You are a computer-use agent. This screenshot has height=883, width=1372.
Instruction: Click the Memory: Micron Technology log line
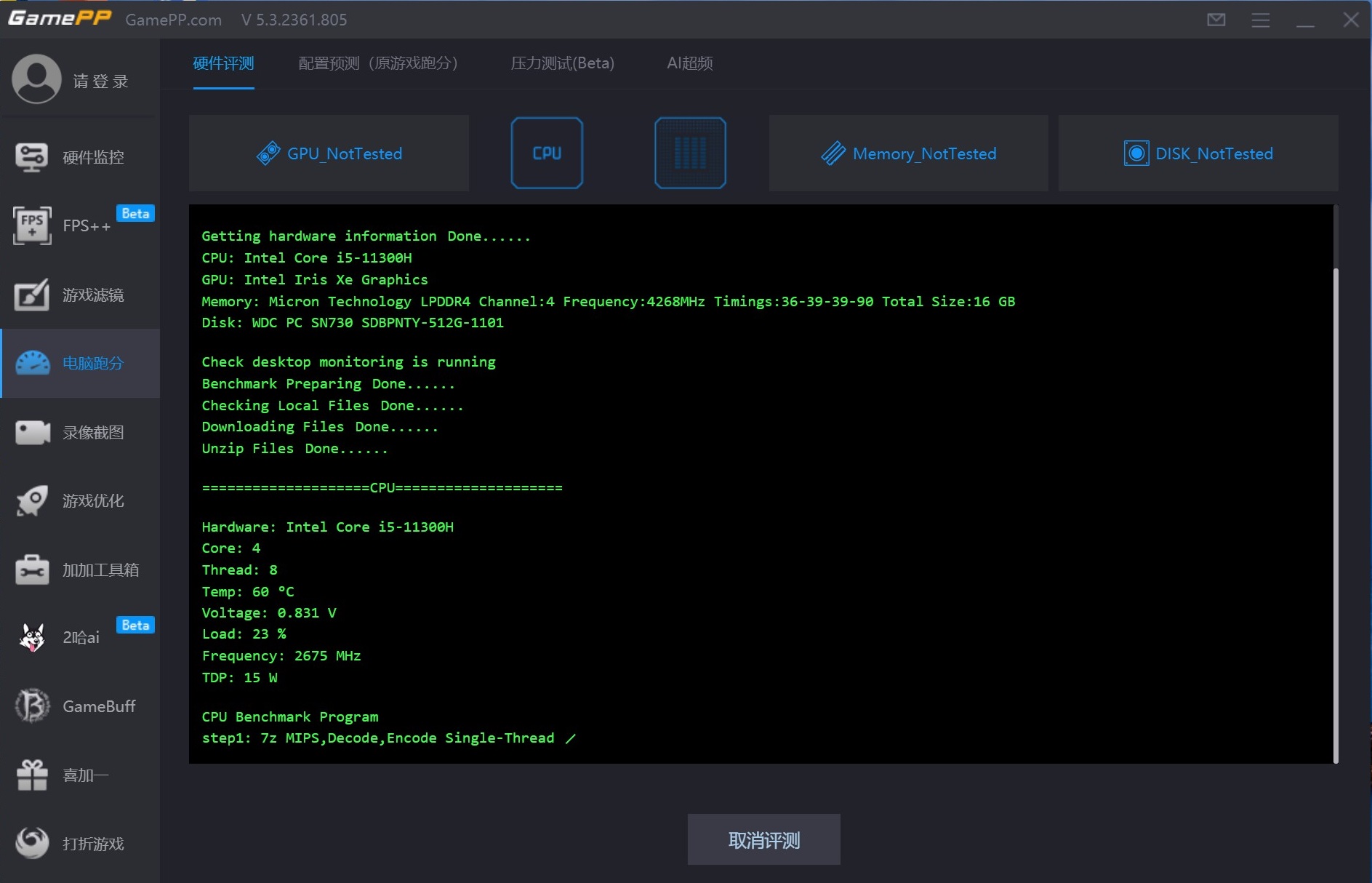608,301
